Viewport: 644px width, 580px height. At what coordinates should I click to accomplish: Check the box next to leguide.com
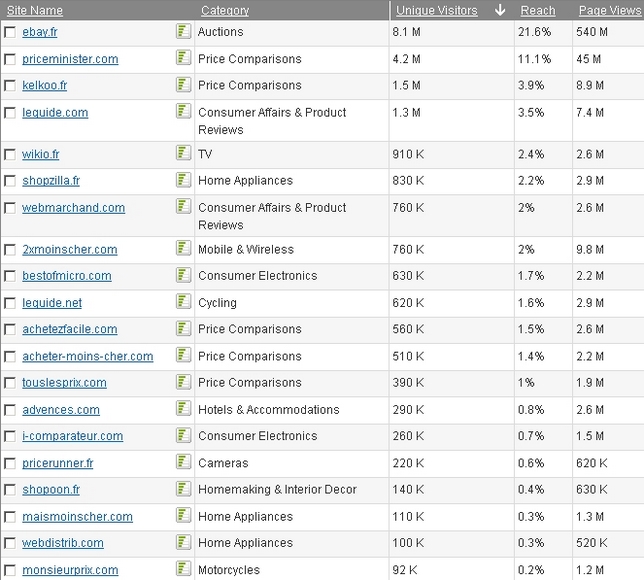coord(10,113)
